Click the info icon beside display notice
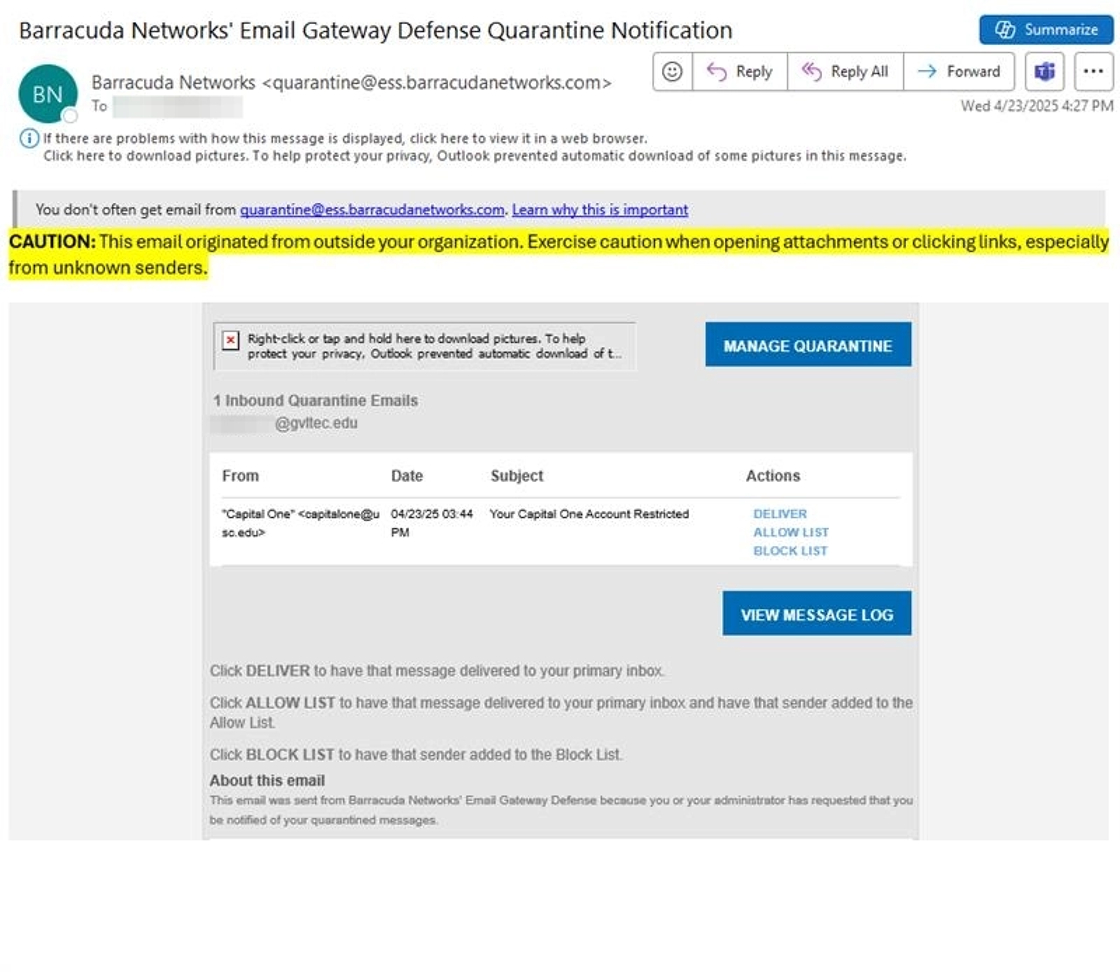Viewport: 1120px width, 972px height. point(29,139)
